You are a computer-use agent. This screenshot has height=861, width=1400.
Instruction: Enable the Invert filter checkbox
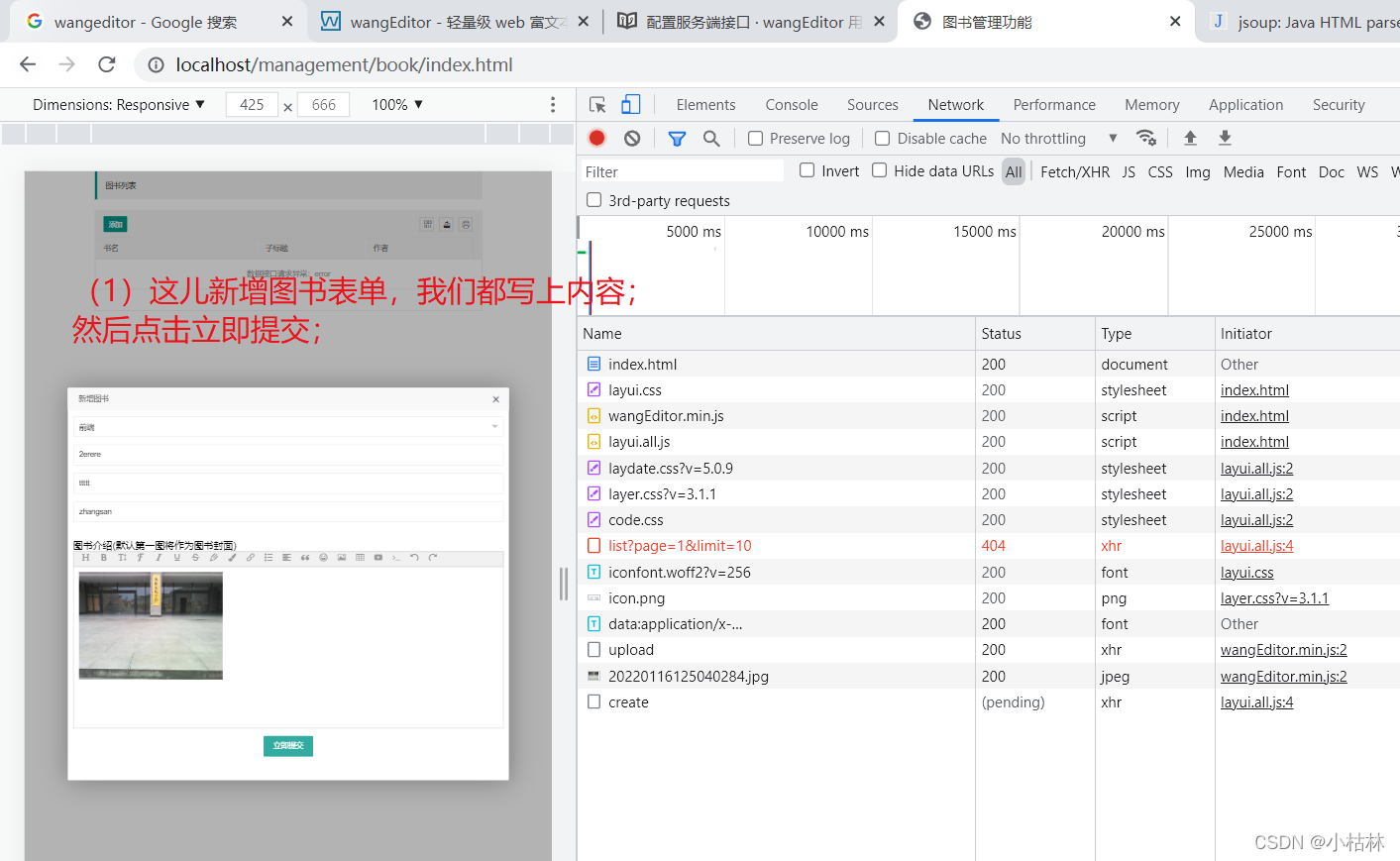pyautogui.click(x=807, y=170)
